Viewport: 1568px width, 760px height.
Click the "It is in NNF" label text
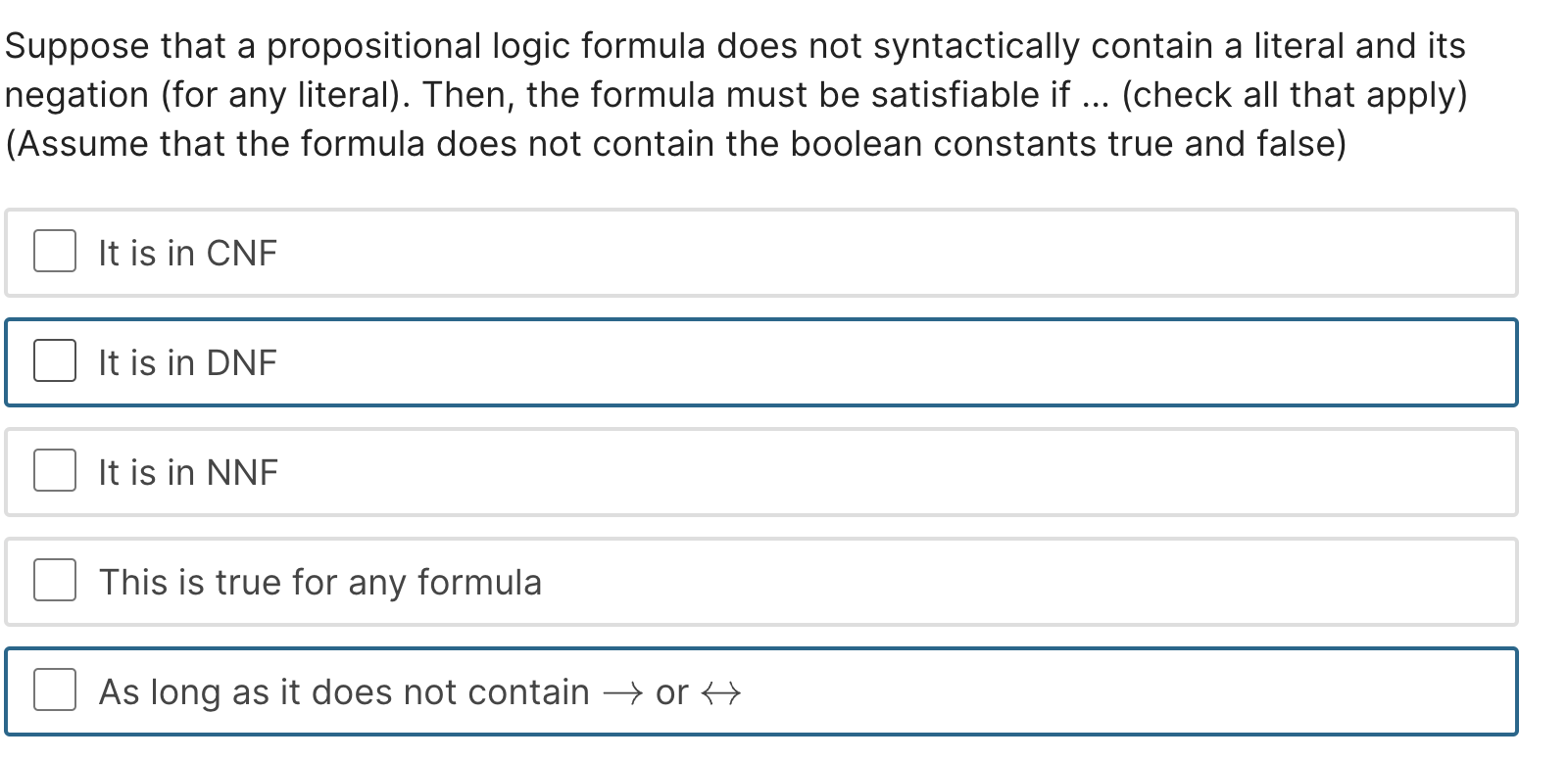[x=188, y=471]
